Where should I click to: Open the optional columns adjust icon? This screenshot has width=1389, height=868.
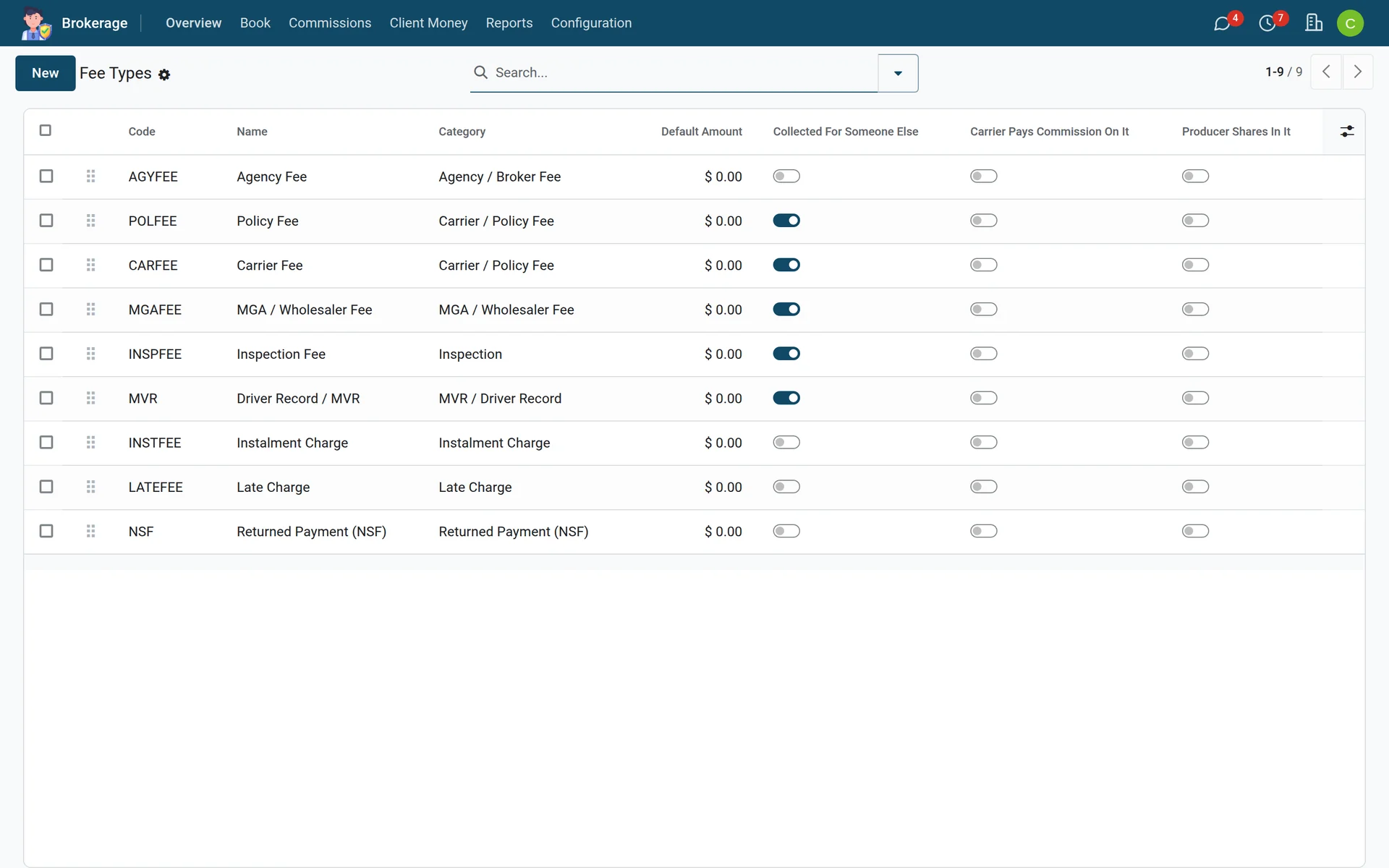[x=1347, y=131]
